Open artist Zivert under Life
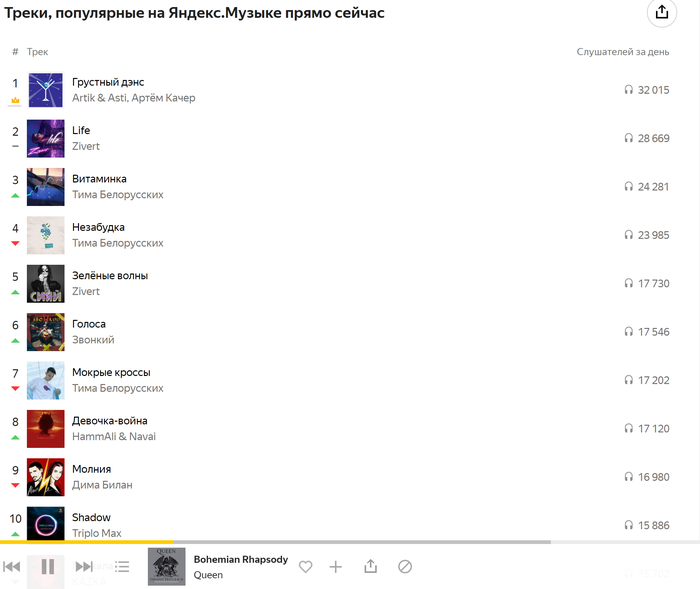The width and height of the screenshot is (700, 589). coord(86,146)
